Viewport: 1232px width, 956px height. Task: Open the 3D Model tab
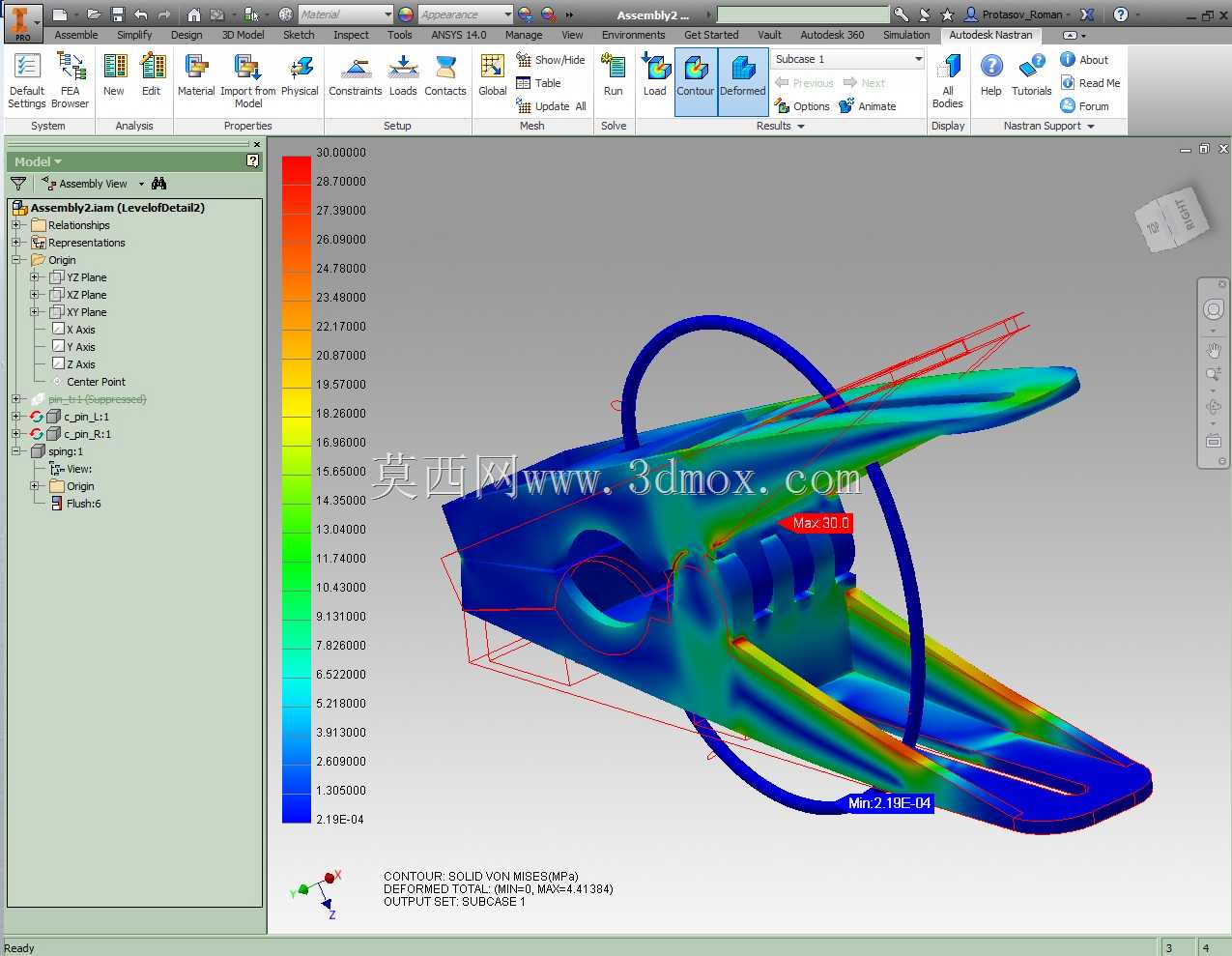pos(243,35)
